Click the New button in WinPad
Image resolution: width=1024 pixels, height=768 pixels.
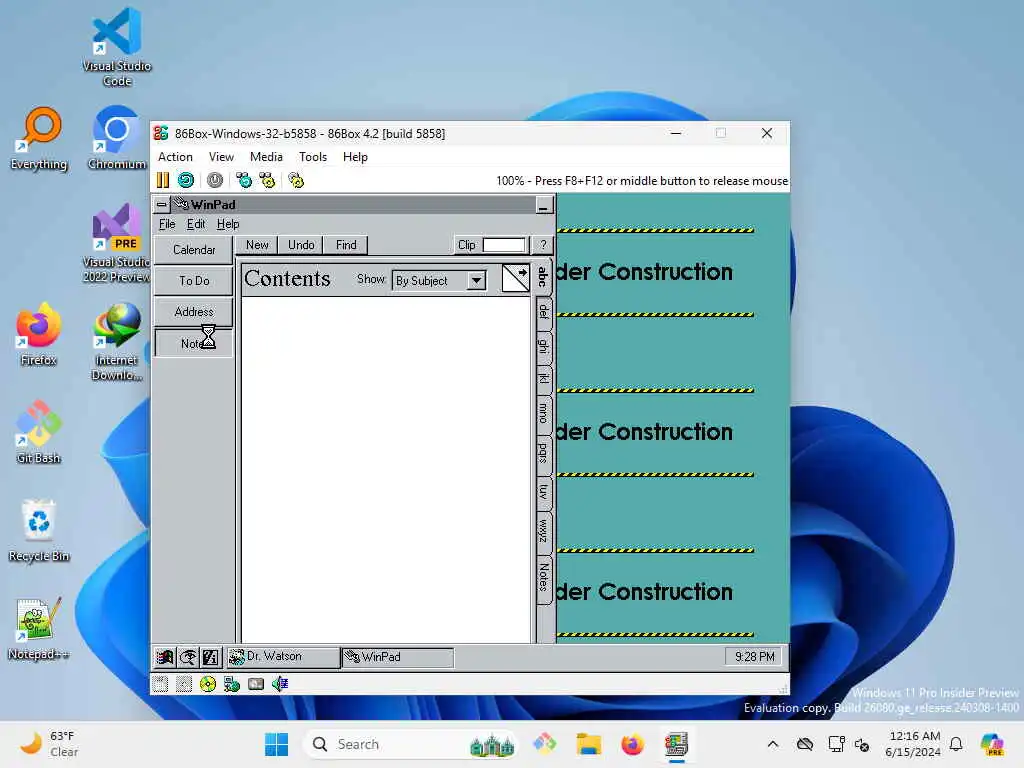(257, 245)
